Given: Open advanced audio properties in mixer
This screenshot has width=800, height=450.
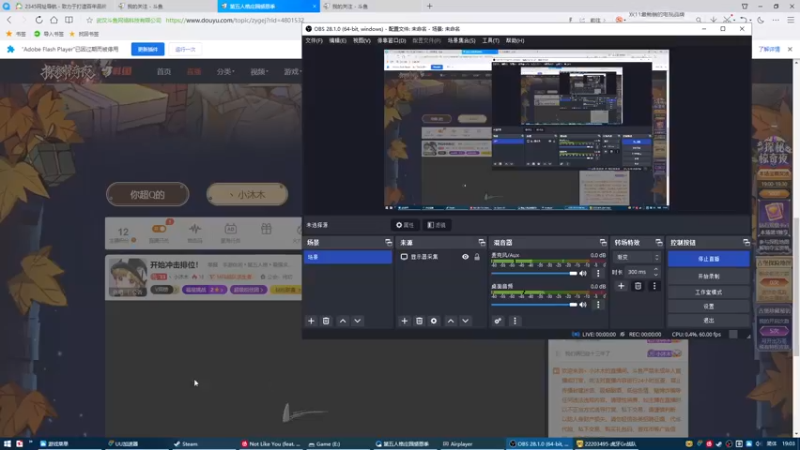Looking at the screenshot, I should 497,321.
